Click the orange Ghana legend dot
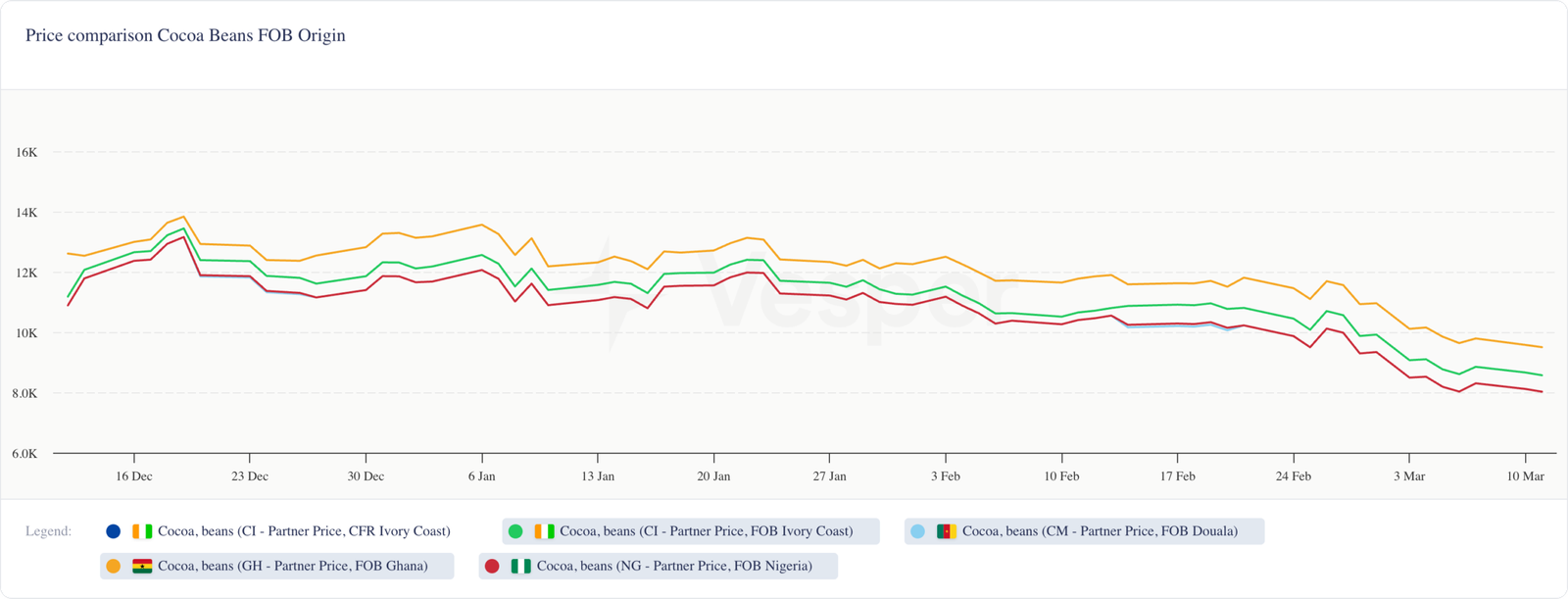The width and height of the screenshot is (1568, 599). 113,566
